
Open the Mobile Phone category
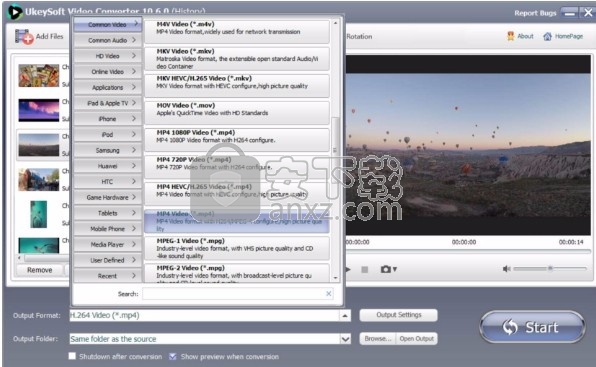(108, 229)
